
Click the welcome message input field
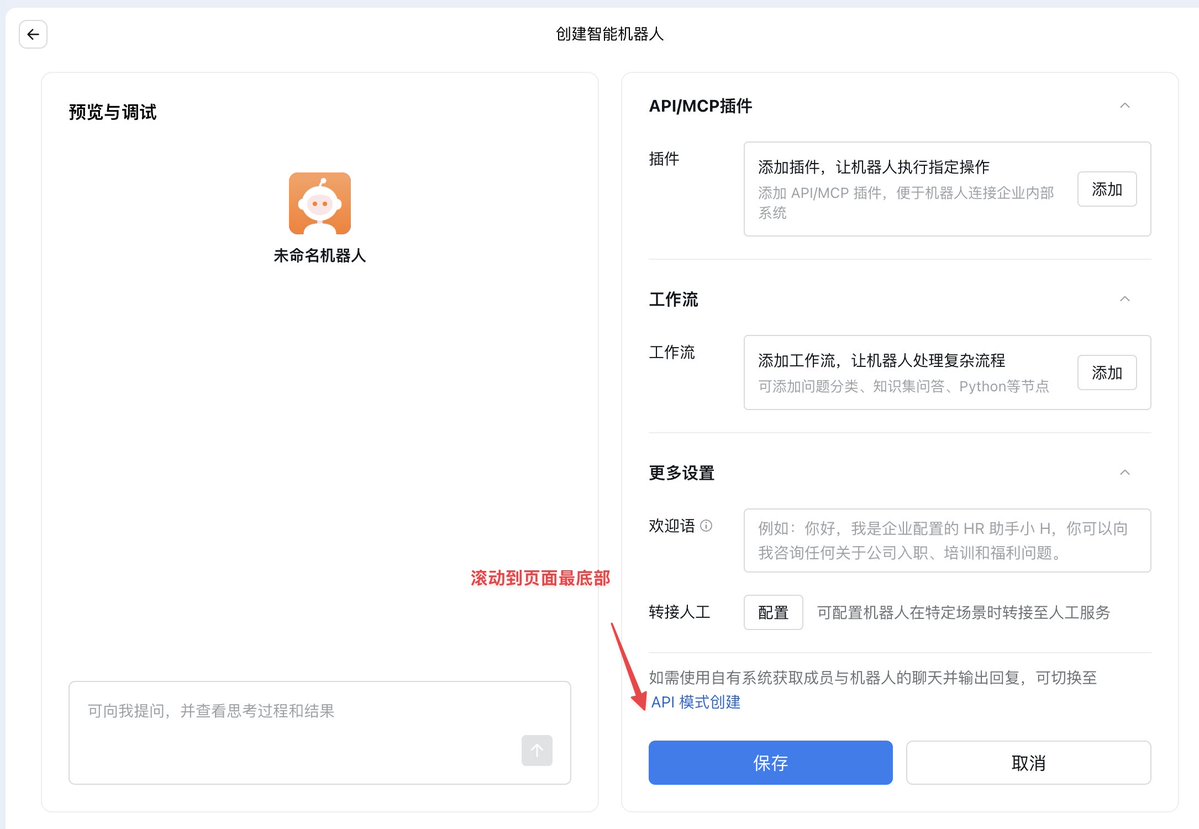click(946, 540)
